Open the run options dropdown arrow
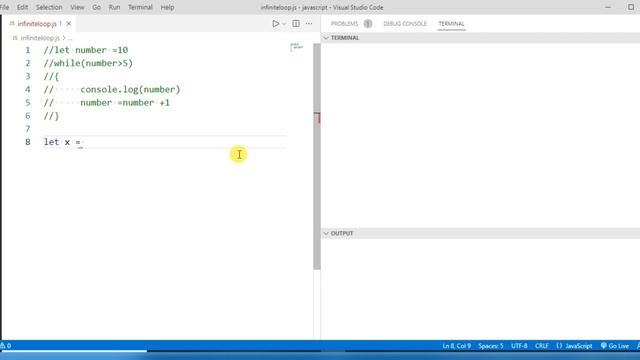 coord(284,24)
